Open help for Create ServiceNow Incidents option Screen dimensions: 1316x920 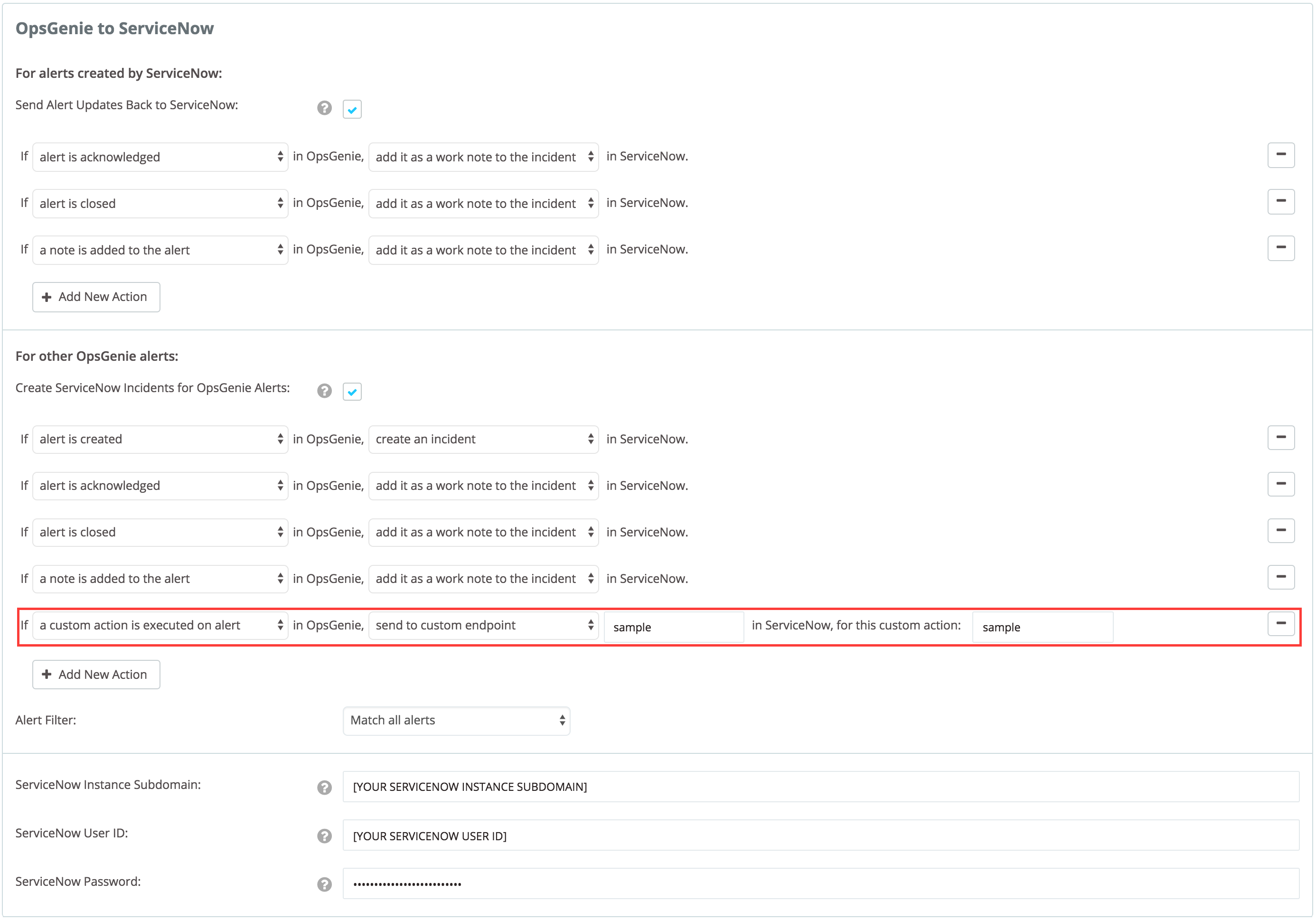(x=324, y=391)
